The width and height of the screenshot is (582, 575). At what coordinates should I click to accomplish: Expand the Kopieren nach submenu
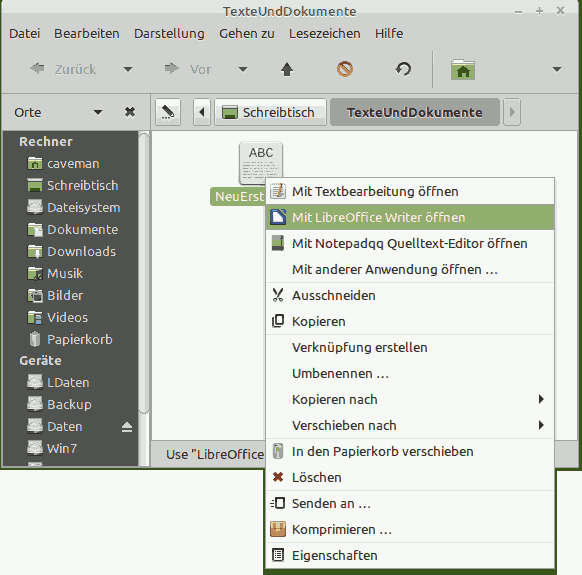(410, 399)
